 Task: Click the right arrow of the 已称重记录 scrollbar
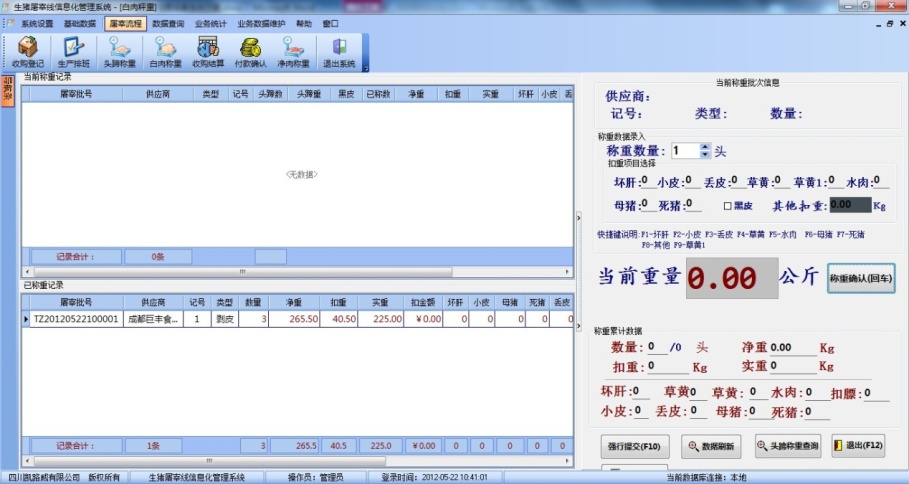(x=568, y=461)
